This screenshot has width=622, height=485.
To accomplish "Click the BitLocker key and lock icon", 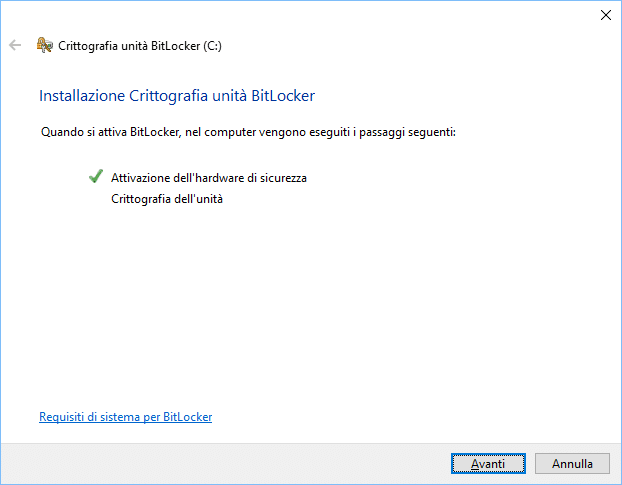I will (44, 45).
